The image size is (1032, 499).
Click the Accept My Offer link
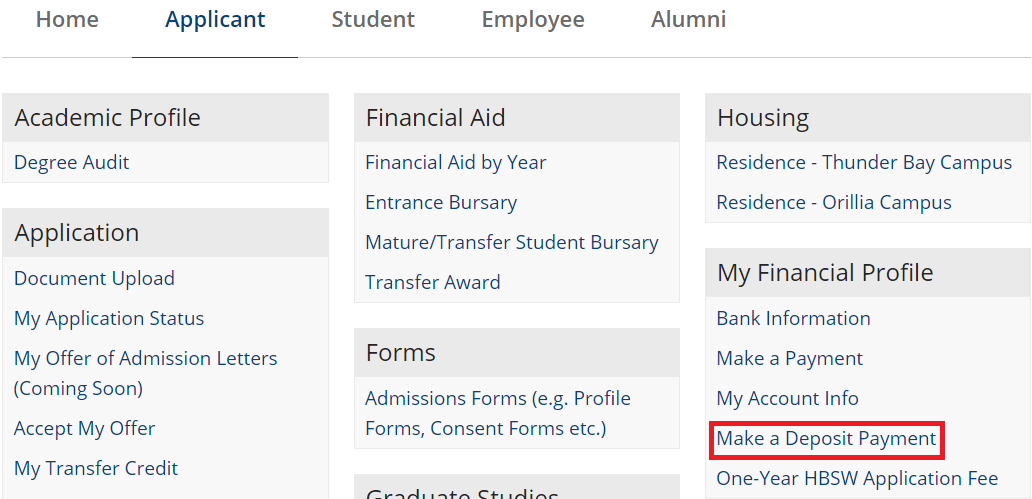[x=85, y=428]
